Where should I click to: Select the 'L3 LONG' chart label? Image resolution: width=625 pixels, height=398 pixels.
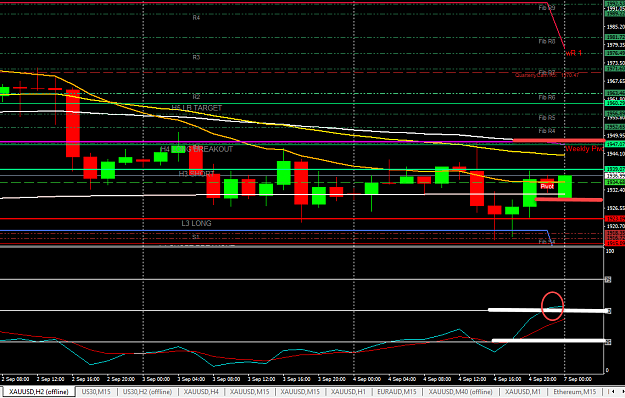[196, 223]
